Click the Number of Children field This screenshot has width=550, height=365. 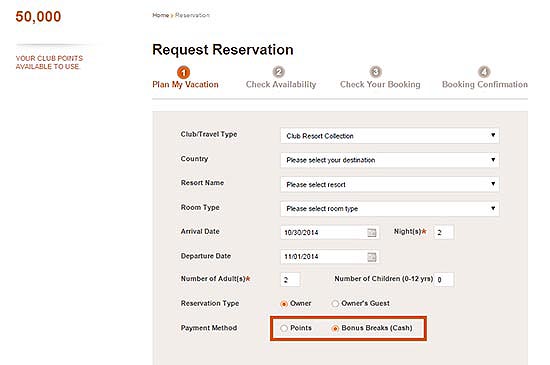tap(444, 279)
